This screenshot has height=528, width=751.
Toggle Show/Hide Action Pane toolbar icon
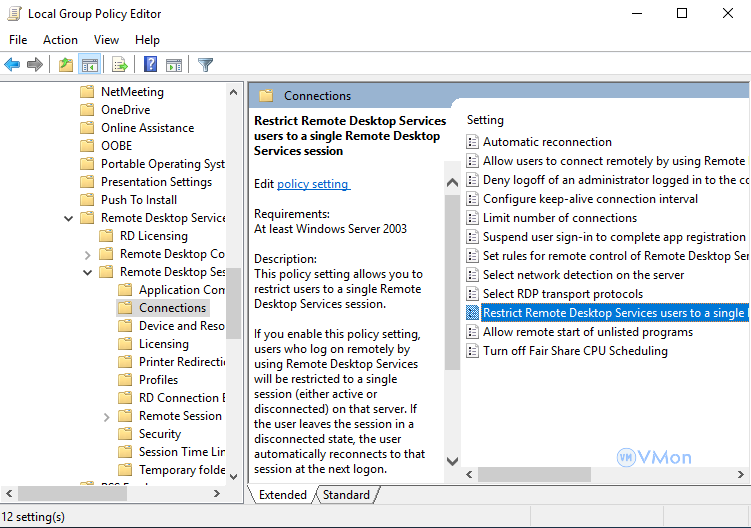point(173,65)
